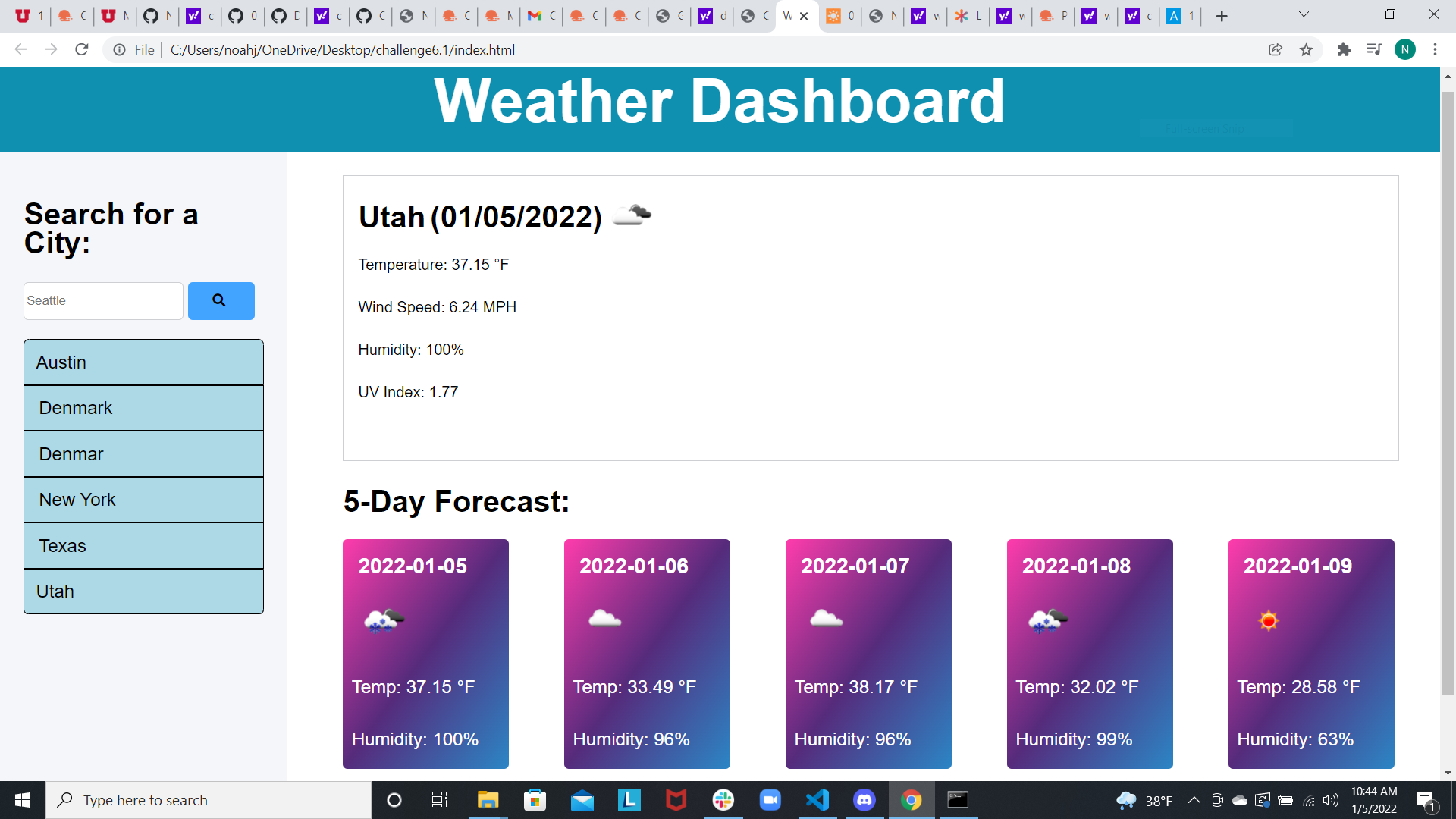Open the N profile avatar

(1404, 49)
